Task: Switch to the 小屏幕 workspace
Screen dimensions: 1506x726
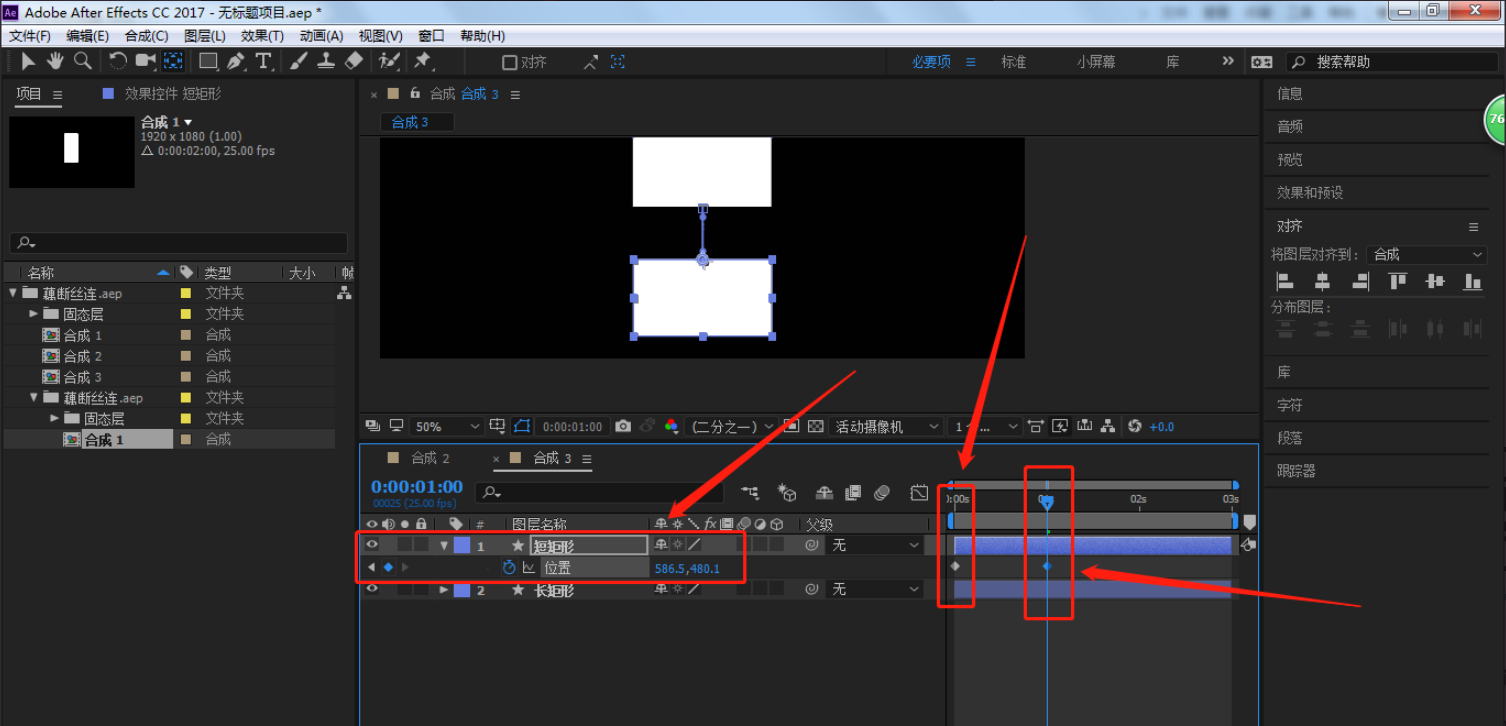Action: (x=1096, y=62)
